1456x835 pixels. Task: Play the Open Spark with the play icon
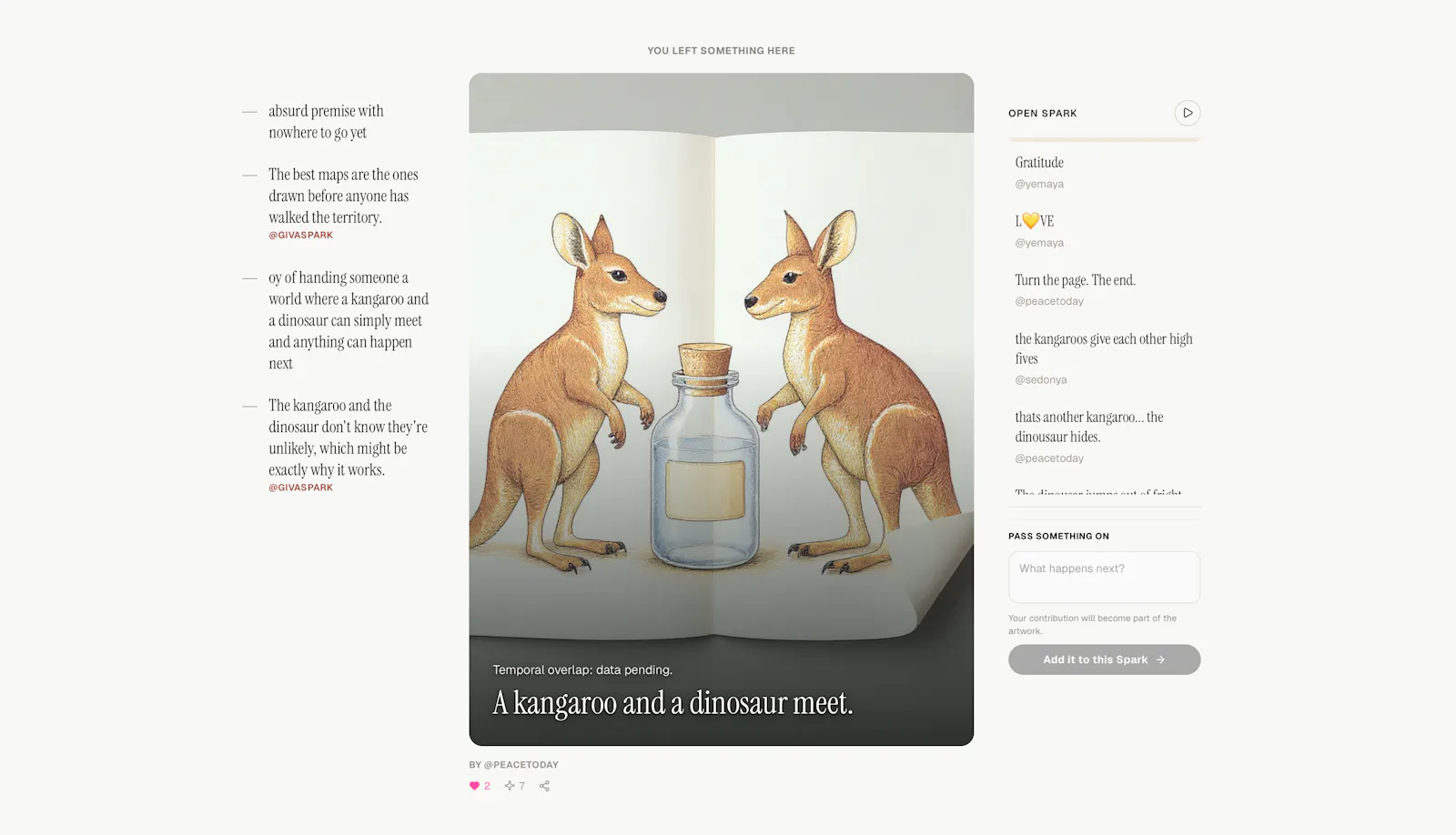click(x=1187, y=113)
